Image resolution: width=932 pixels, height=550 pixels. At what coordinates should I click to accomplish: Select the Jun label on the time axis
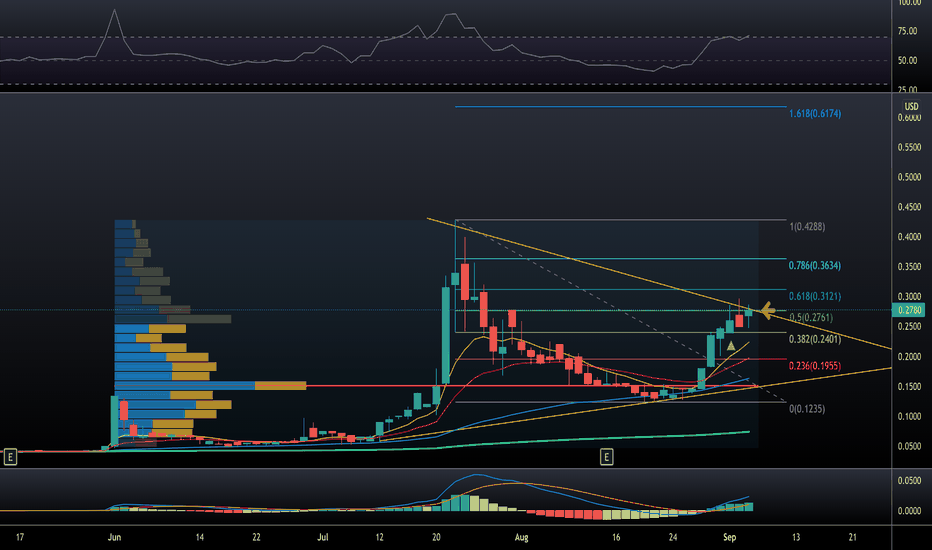pyautogui.click(x=115, y=538)
